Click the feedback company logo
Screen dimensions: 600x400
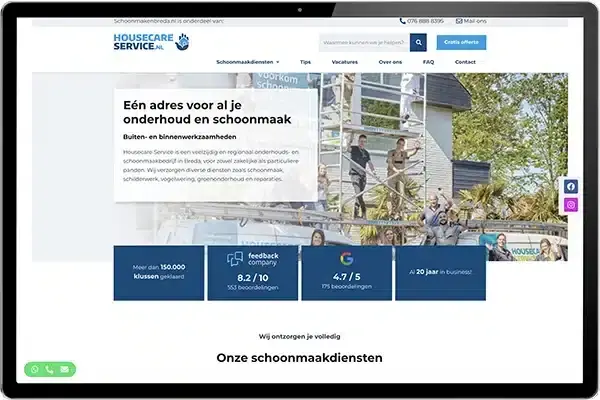pyautogui.click(x=253, y=259)
